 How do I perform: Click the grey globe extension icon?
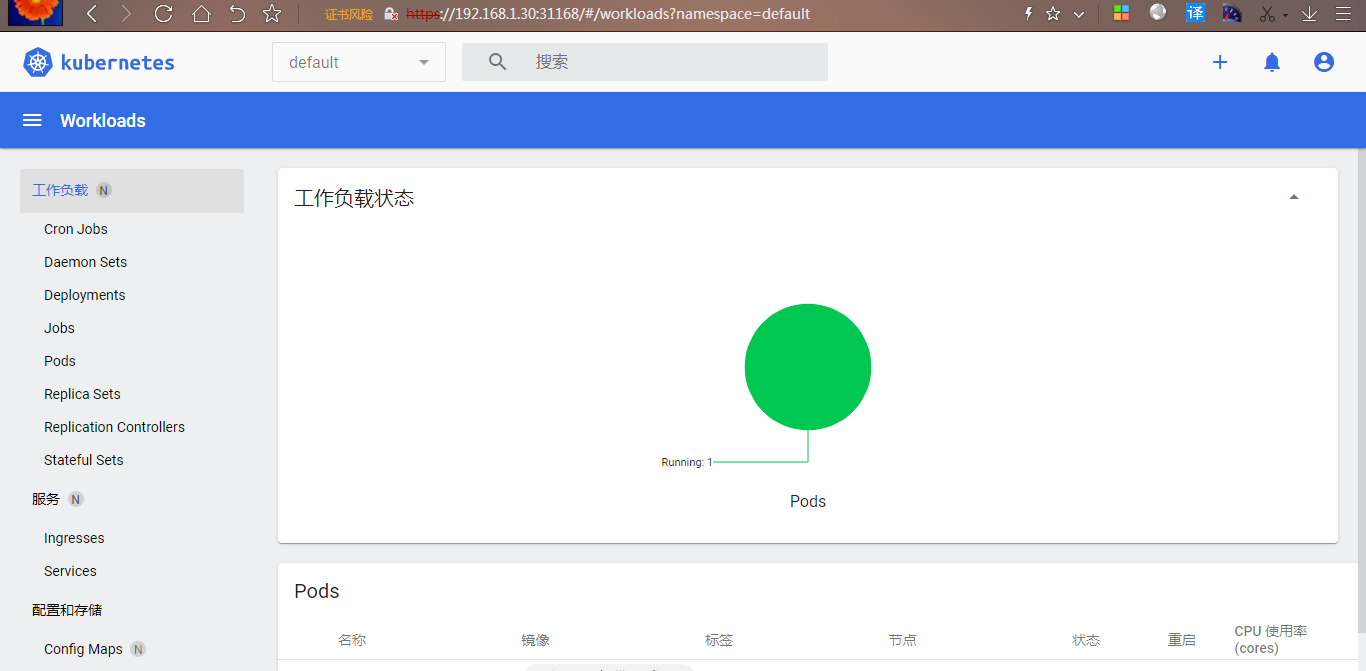(x=1158, y=13)
